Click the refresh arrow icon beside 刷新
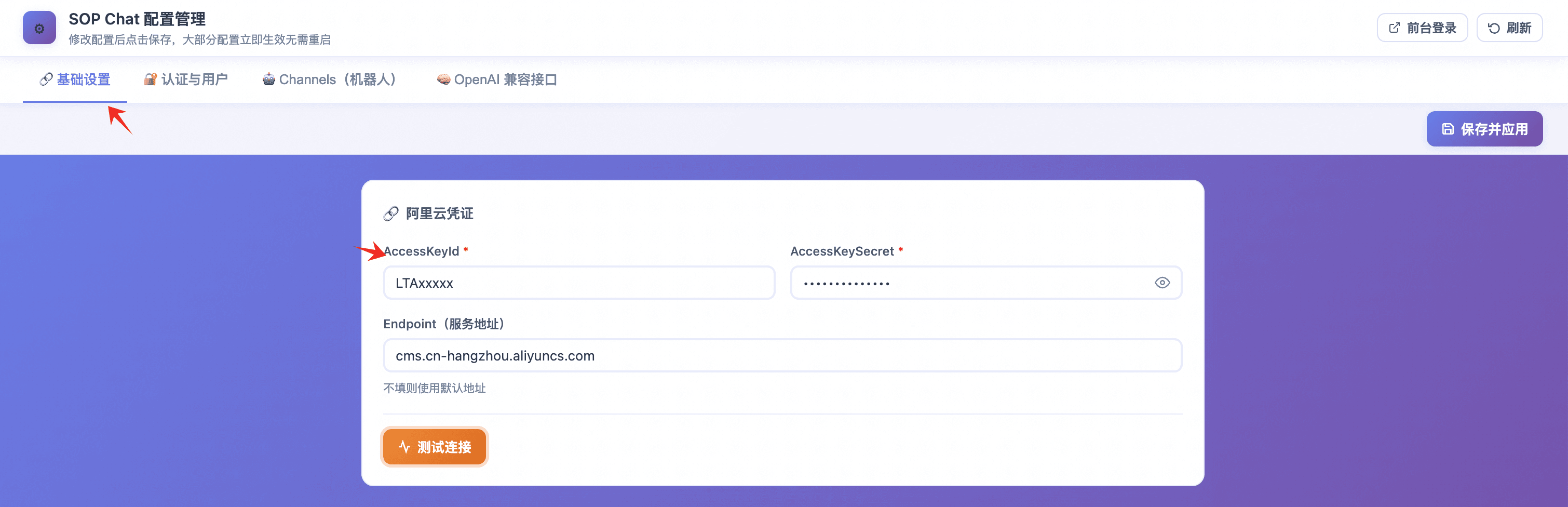 (x=1493, y=28)
